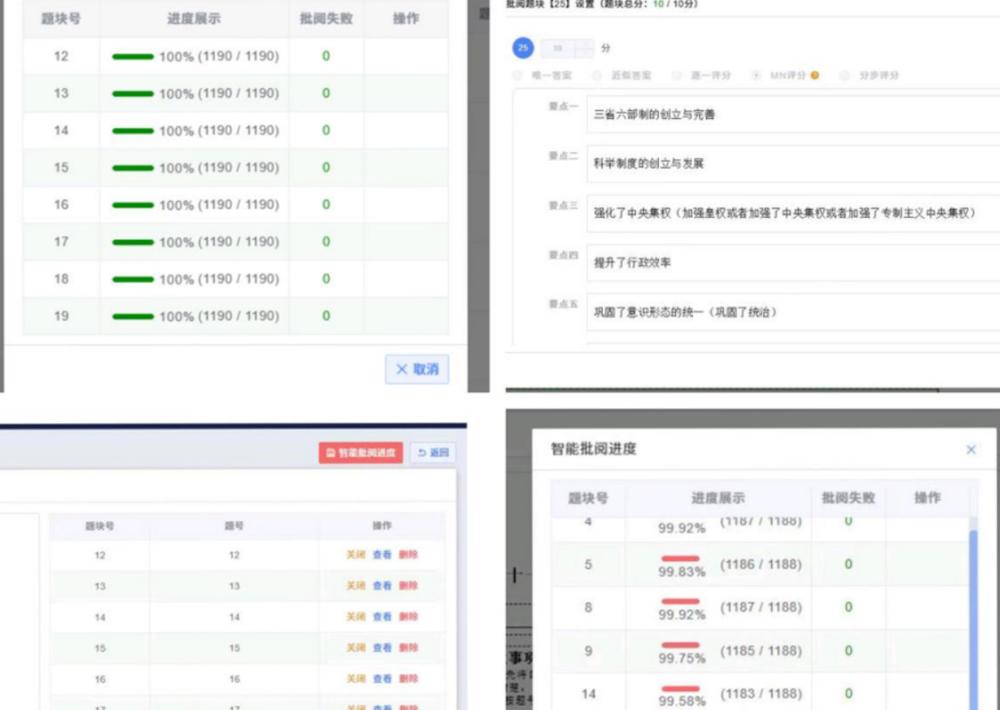
Task: Click 关闭 link for question block 14
Action: click(355, 617)
